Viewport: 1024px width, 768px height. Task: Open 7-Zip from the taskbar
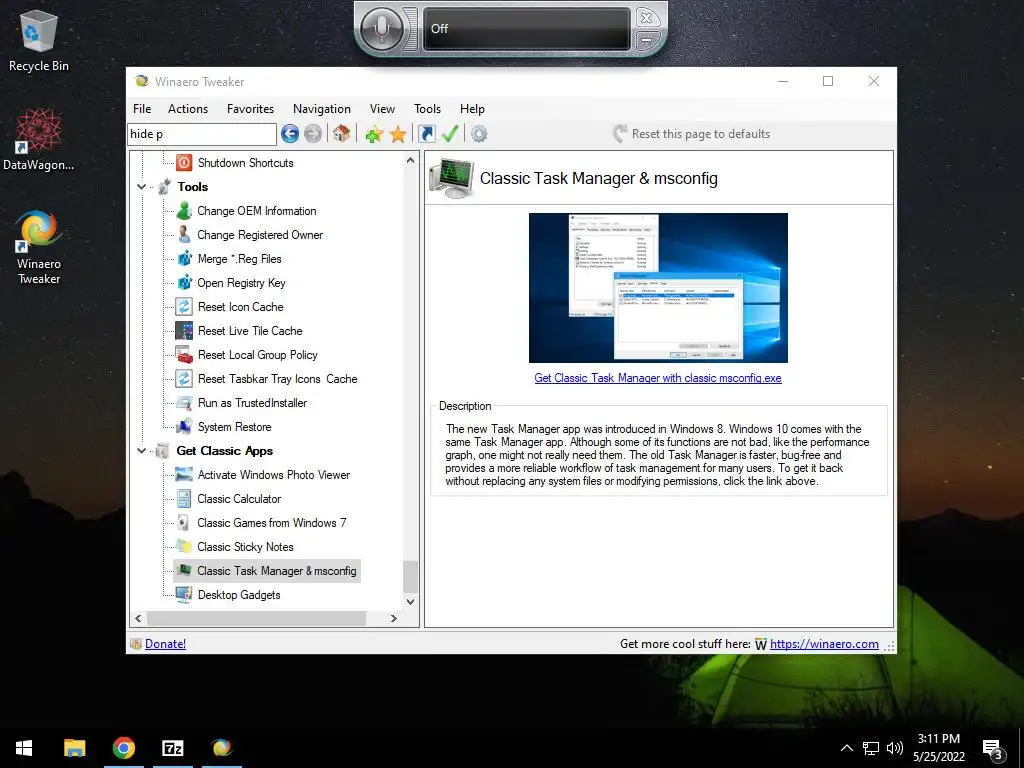point(172,748)
